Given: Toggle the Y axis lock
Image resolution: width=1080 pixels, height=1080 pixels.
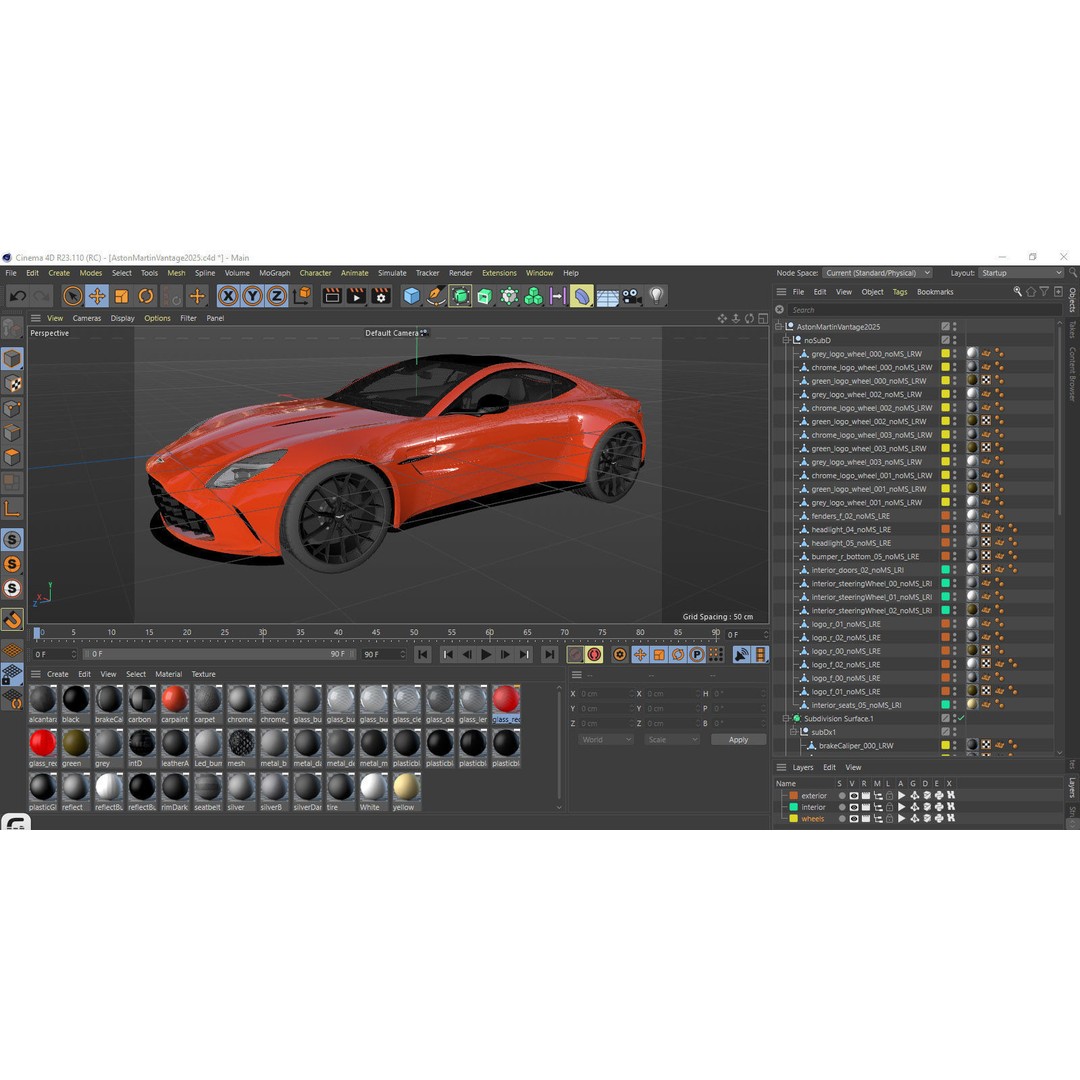Looking at the screenshot, I should [252, 296].
